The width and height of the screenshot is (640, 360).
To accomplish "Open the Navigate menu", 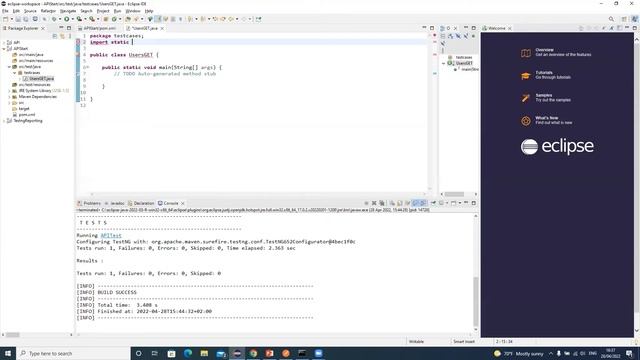I will (x=68, y=11).
